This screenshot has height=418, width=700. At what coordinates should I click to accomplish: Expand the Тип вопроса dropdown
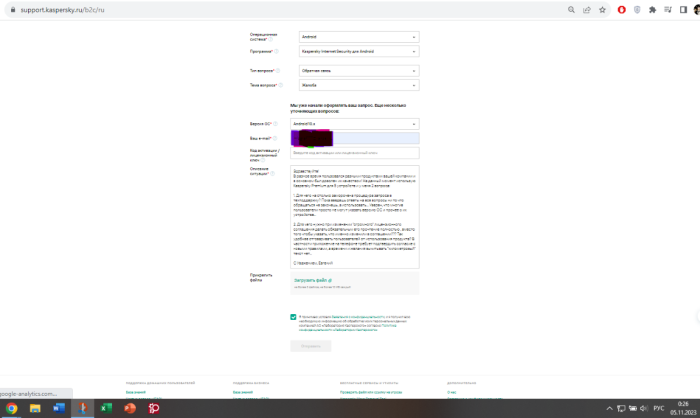359,71
